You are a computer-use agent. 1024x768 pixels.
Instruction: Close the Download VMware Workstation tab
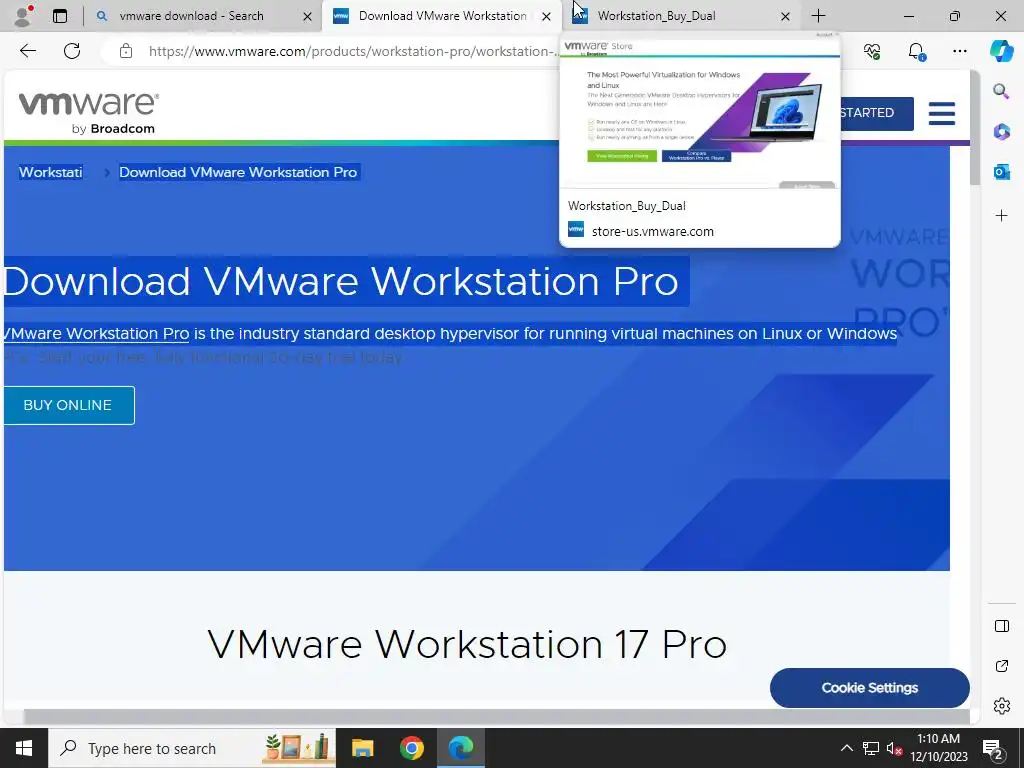(547, 16)
